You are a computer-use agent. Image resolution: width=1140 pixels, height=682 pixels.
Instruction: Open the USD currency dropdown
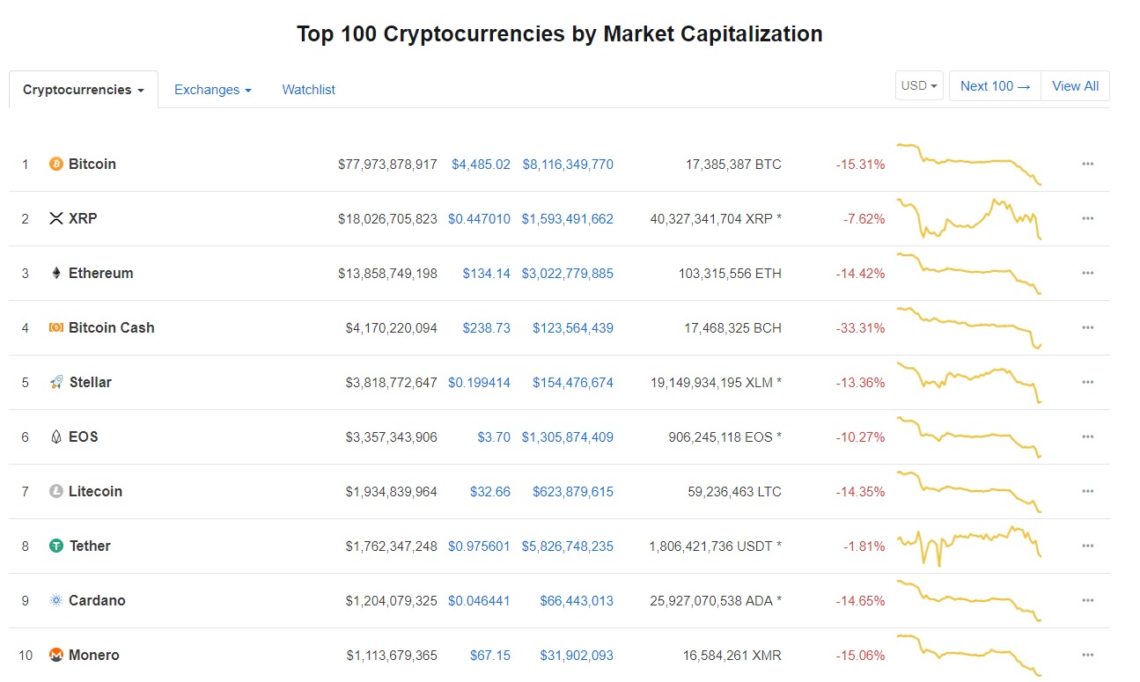(919, 86)
